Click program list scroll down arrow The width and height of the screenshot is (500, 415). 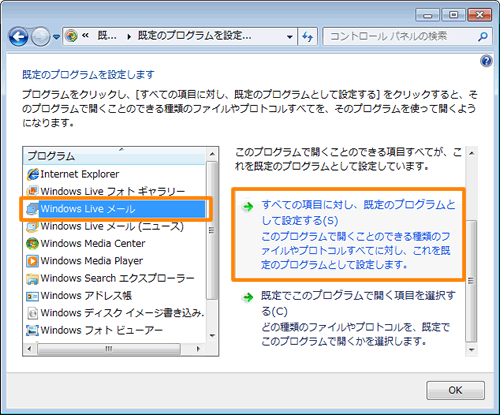(x=212, y=335)
